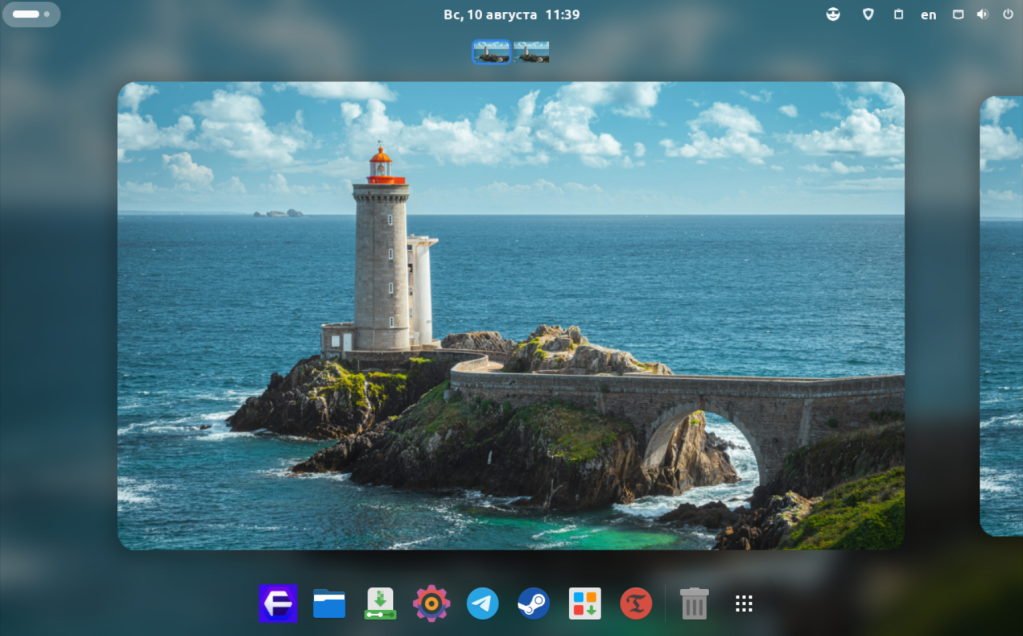Screen dimensions: 1023x636
Task: Switch to the partially visible right workspace
Action: coord(1001,315)
